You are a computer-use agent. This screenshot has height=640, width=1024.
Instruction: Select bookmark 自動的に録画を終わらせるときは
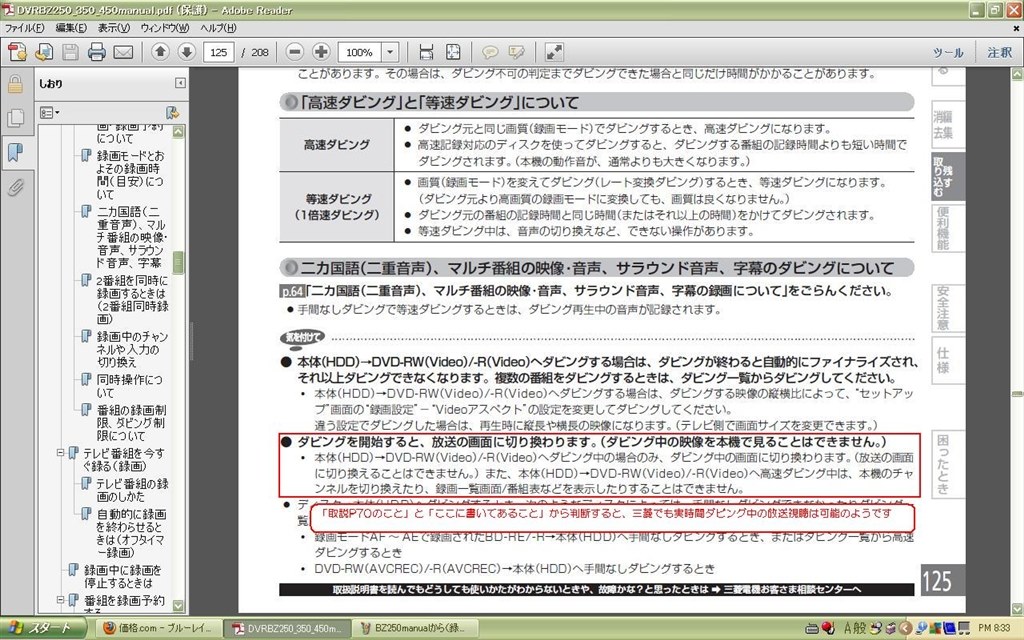tap(131, 533)
